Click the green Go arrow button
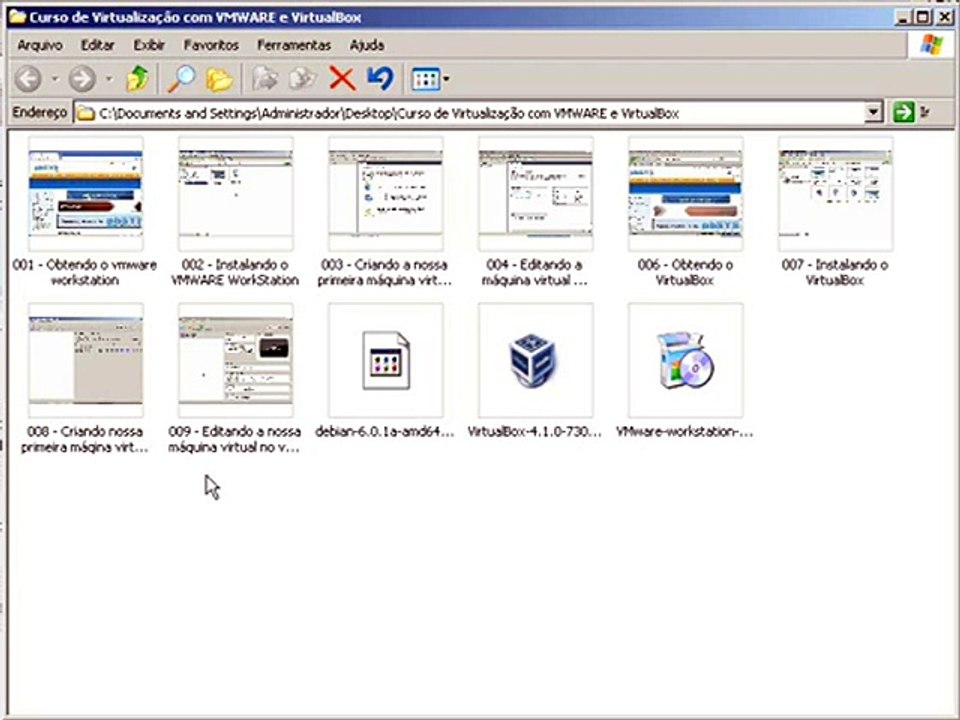960x720 pixels. (903, 113)
